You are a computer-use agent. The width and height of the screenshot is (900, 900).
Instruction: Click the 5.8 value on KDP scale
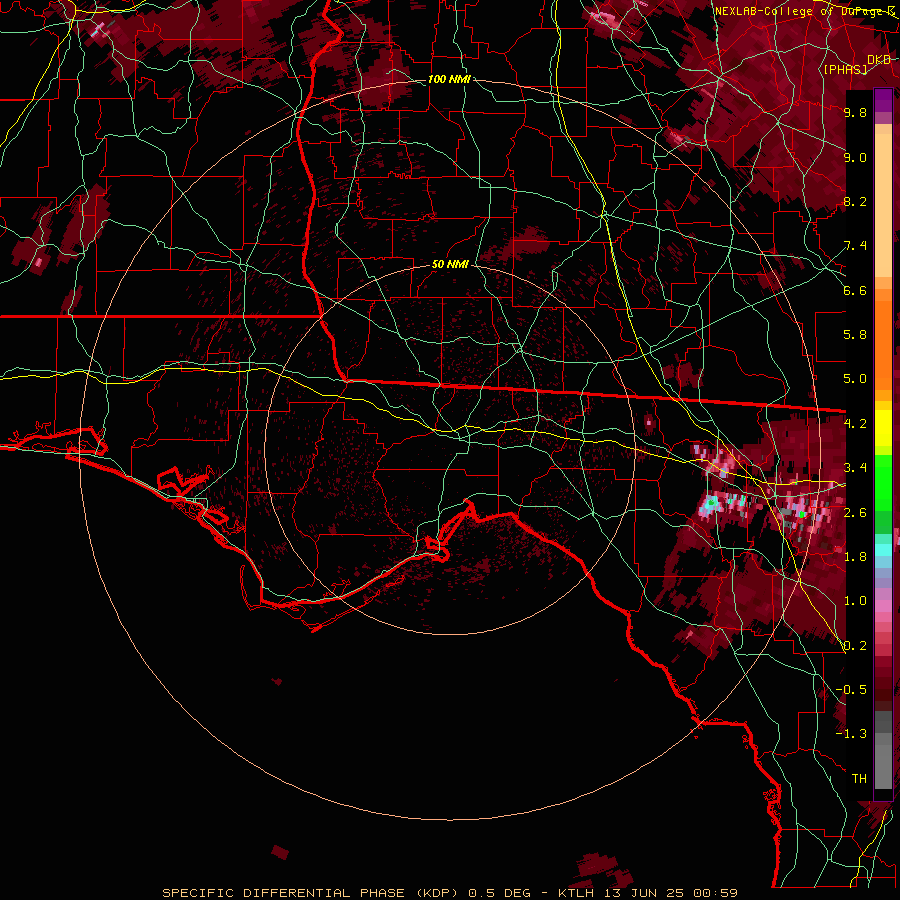click(x=855, y=335)
